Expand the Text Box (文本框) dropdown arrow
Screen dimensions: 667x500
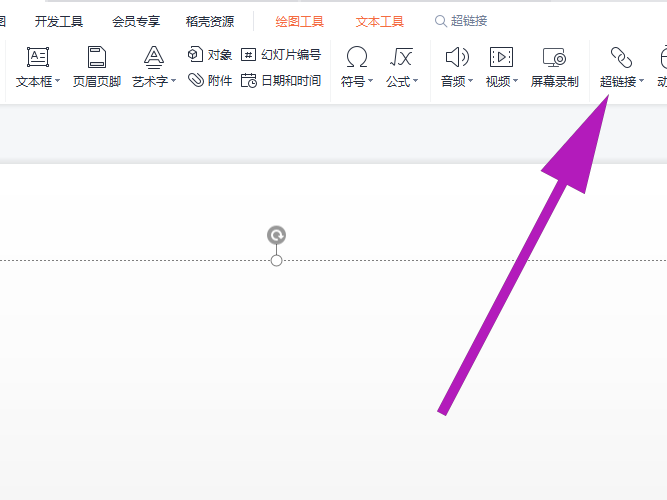click(58, 82)
